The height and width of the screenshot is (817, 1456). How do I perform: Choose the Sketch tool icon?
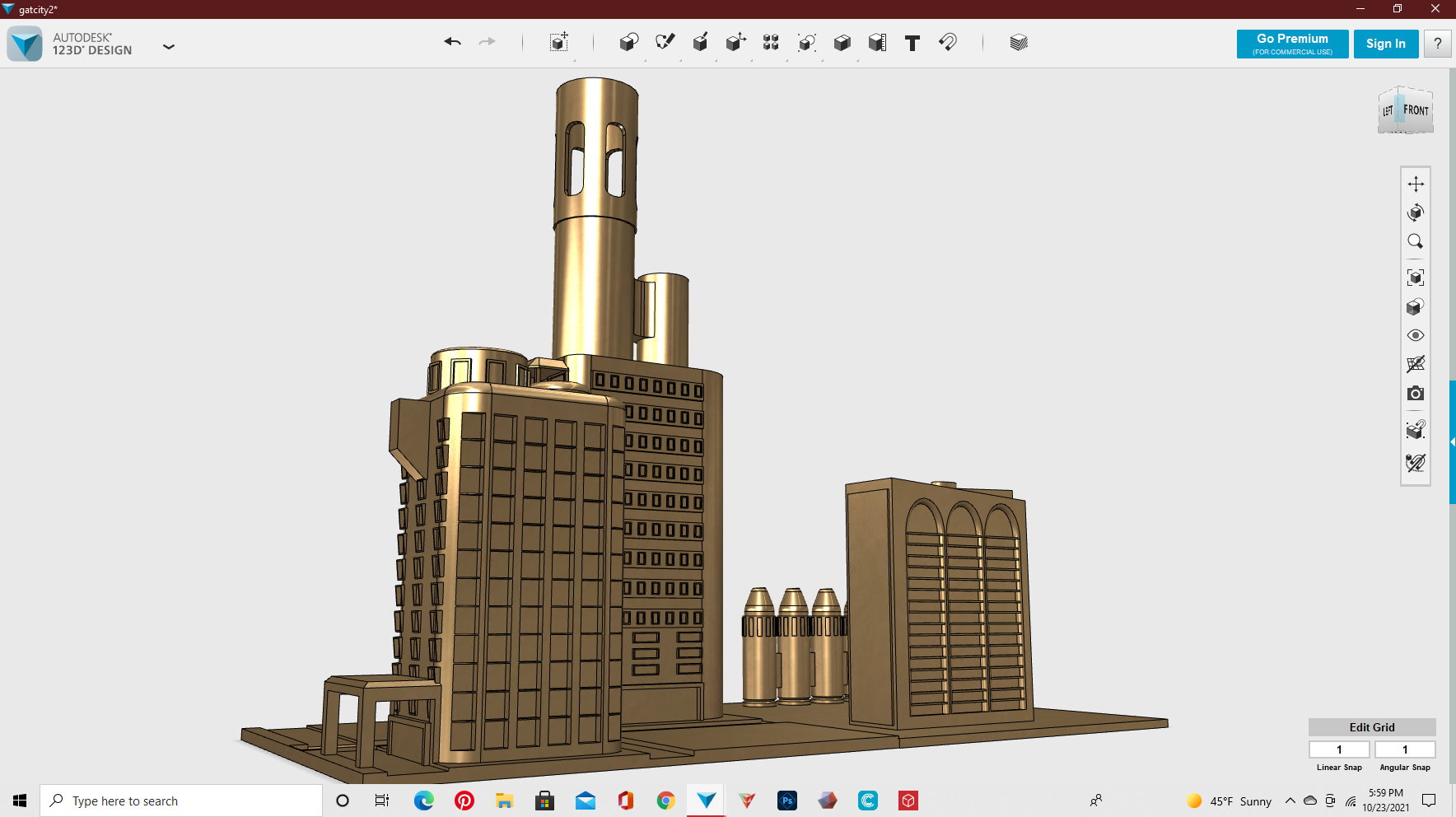(665, 42)
